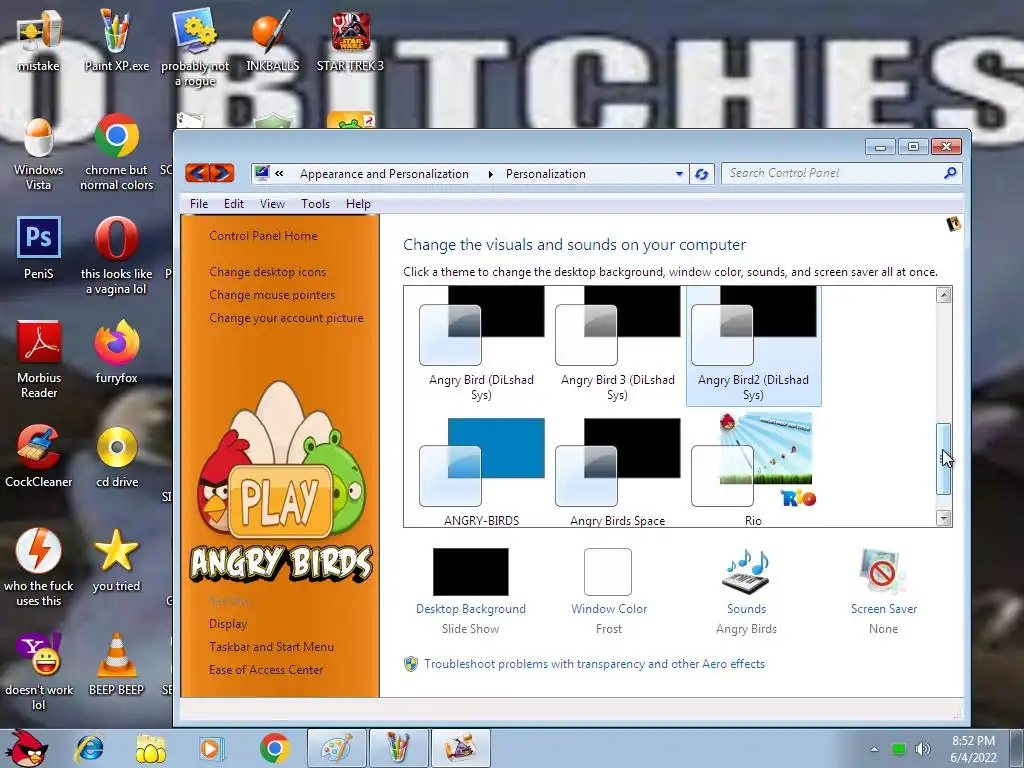
Task: Click the forward arrow in Personalization window
Action: [222, 173]
